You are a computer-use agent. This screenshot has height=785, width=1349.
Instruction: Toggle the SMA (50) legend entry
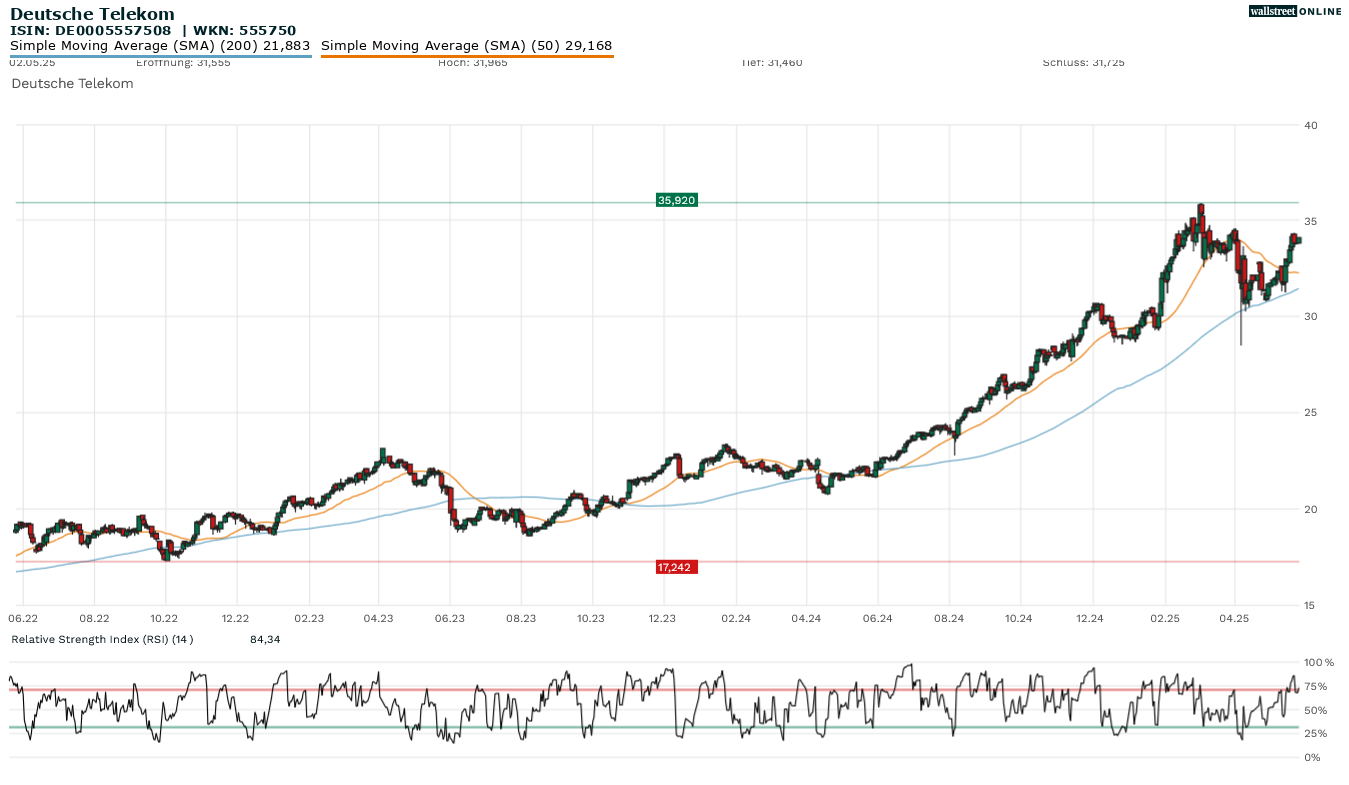(x=466, y=46)
